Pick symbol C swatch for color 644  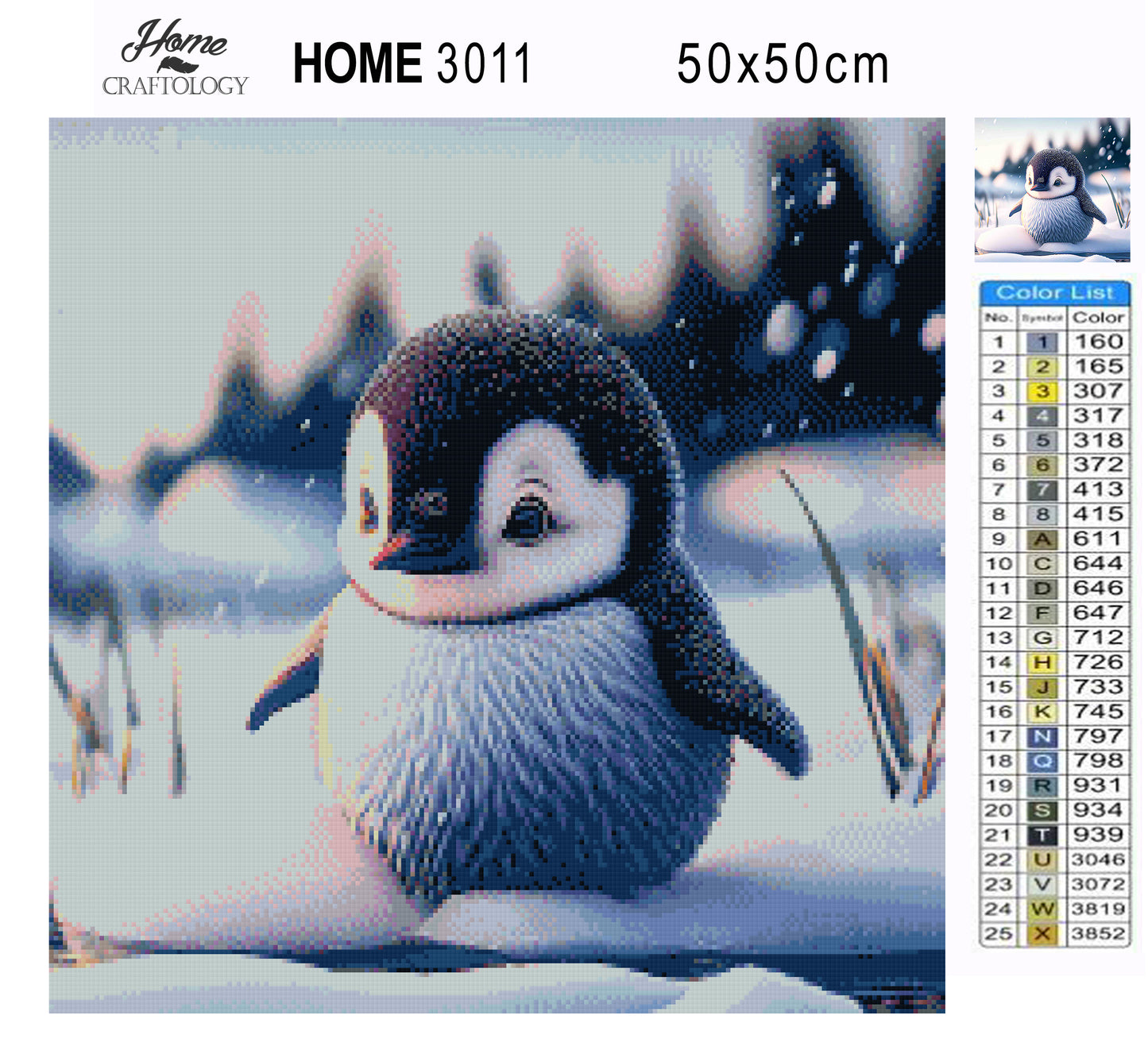click(x=1042, y=564)
